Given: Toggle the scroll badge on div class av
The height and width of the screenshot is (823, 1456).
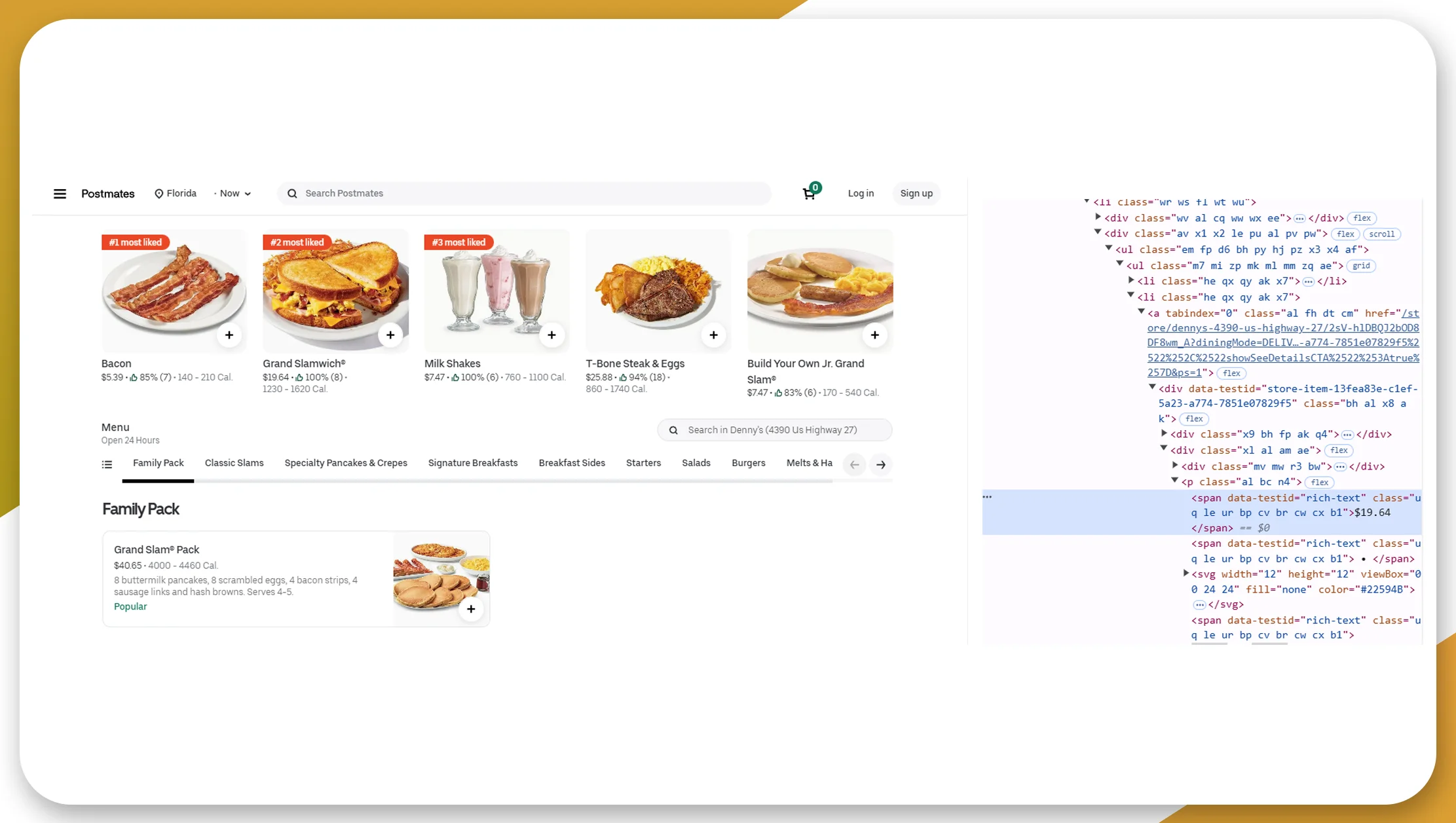Looking at the screenshot, I should 1382,234.
